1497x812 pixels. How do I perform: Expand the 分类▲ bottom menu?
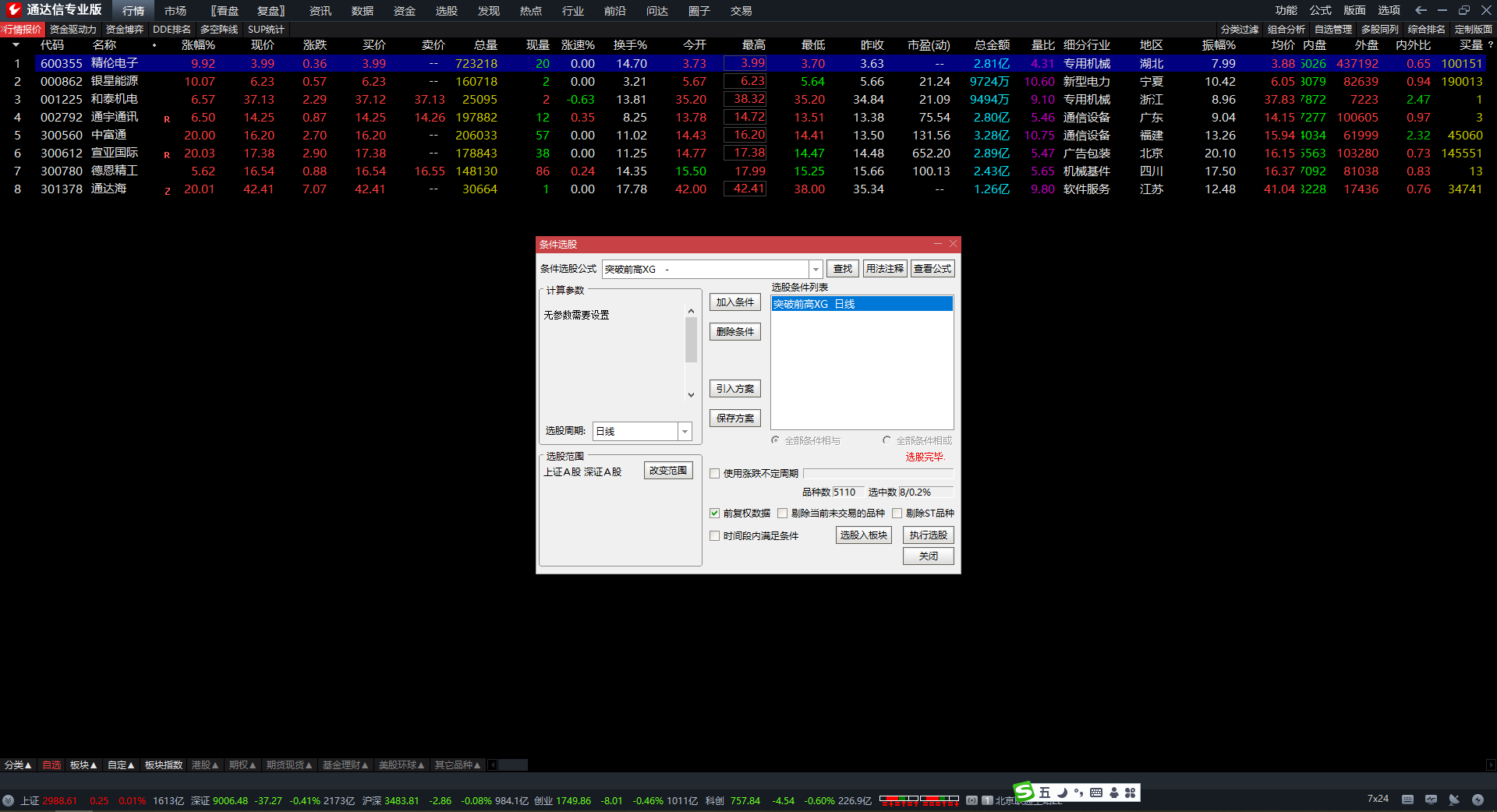point(18,765)
